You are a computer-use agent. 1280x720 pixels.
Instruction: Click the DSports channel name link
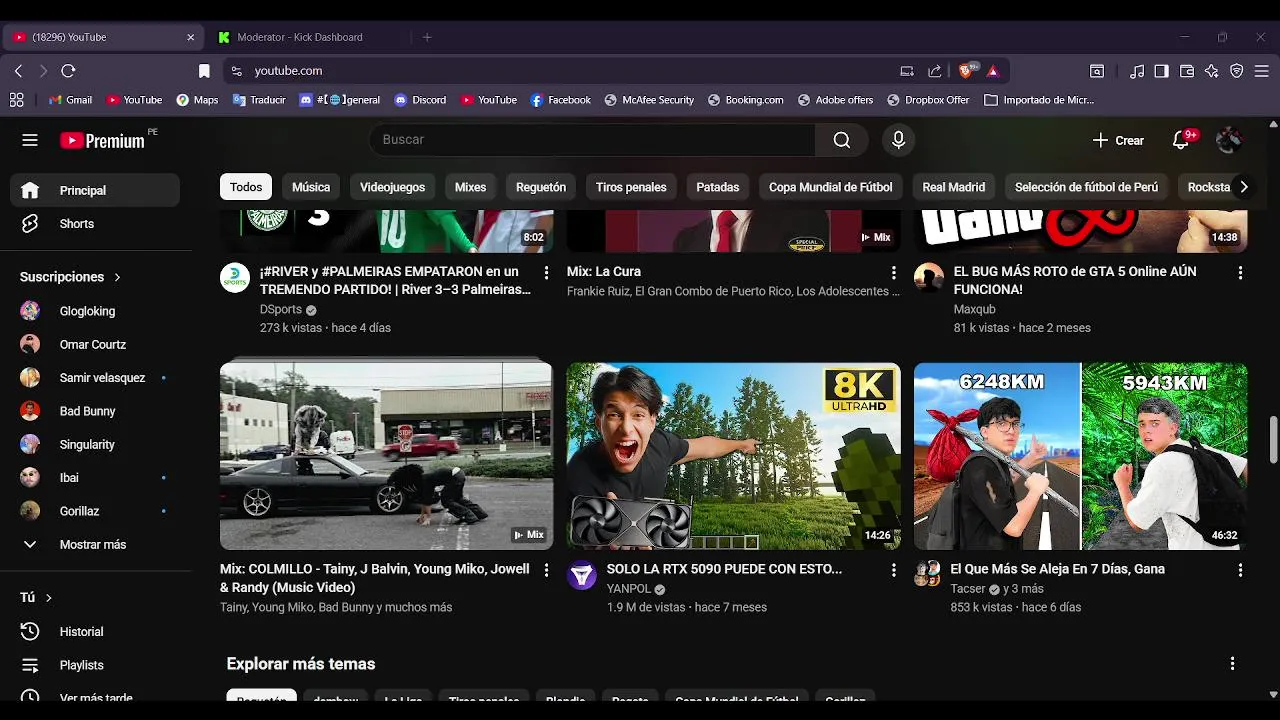281,310
